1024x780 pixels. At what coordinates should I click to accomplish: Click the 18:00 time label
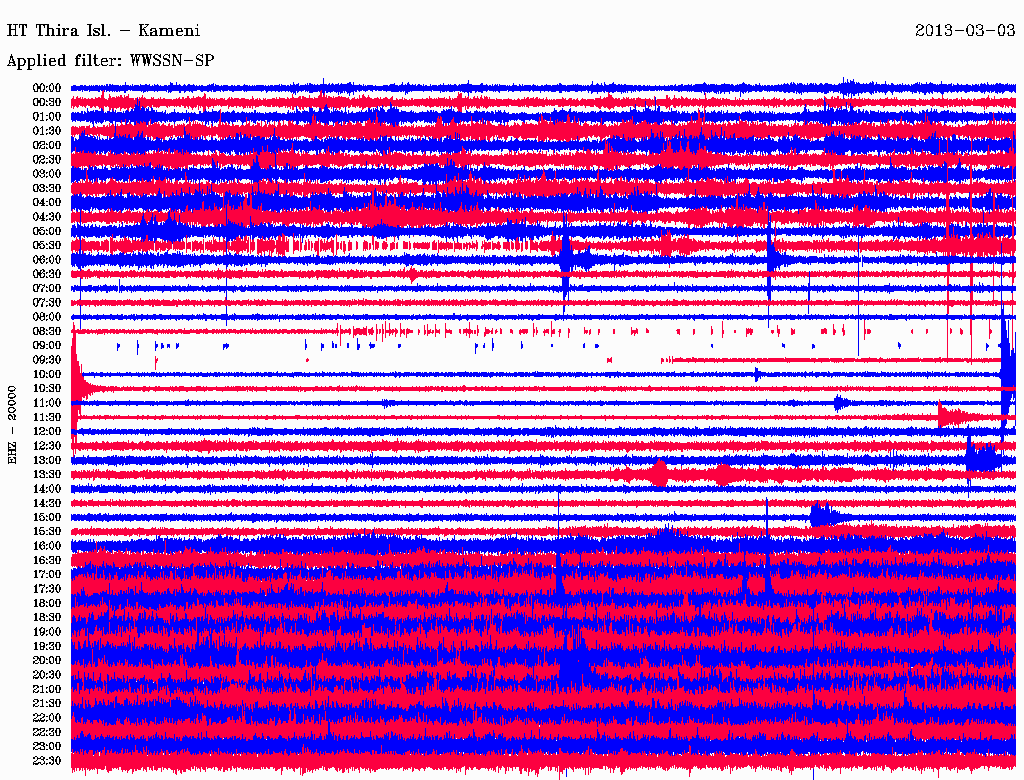click(47, 603)
